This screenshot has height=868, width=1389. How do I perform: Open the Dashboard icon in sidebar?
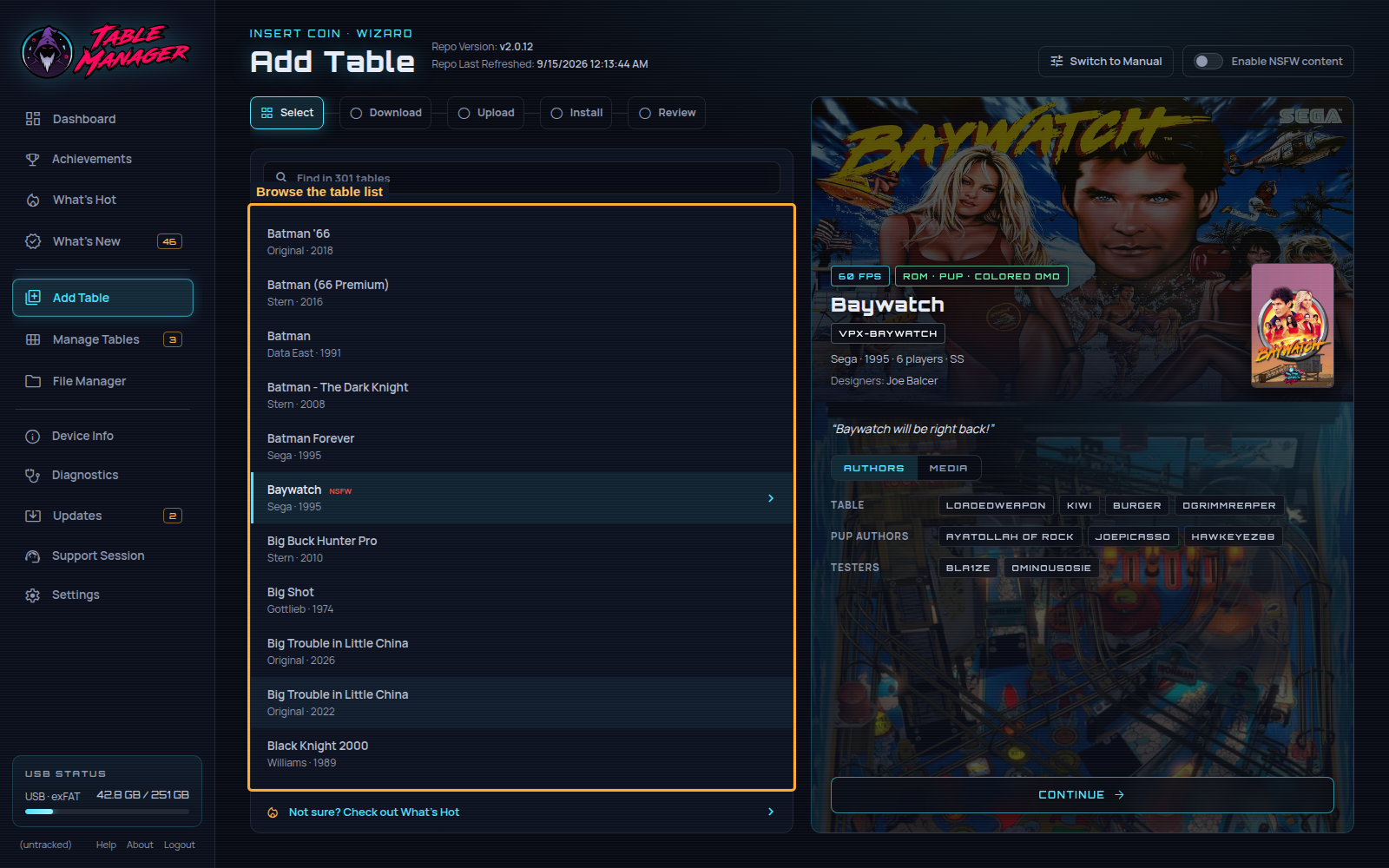[x=33, y=119]
